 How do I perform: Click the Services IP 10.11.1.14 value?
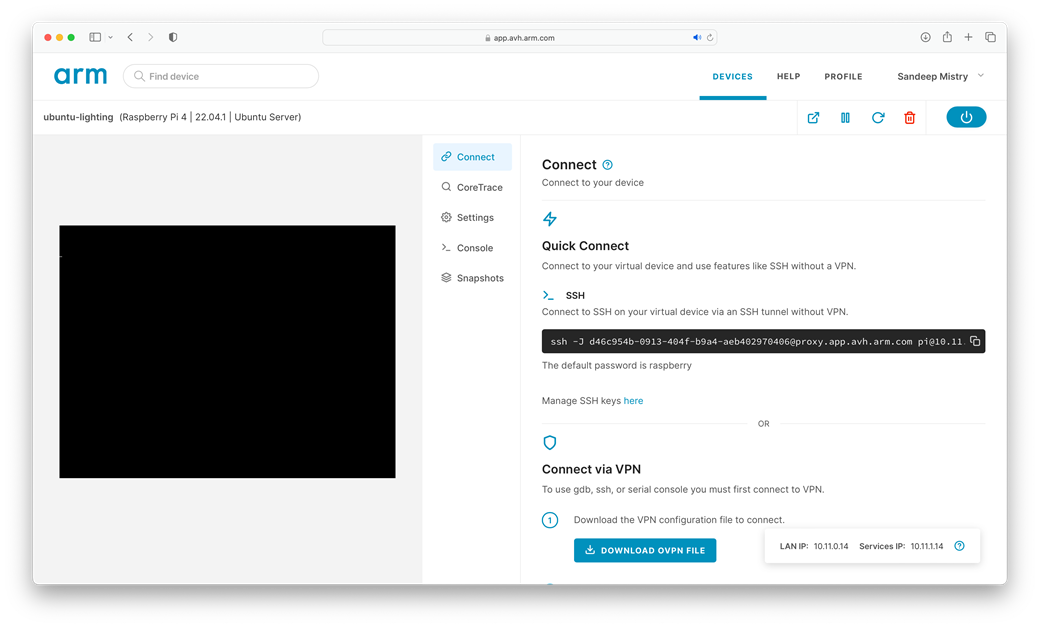click(926, 546)
